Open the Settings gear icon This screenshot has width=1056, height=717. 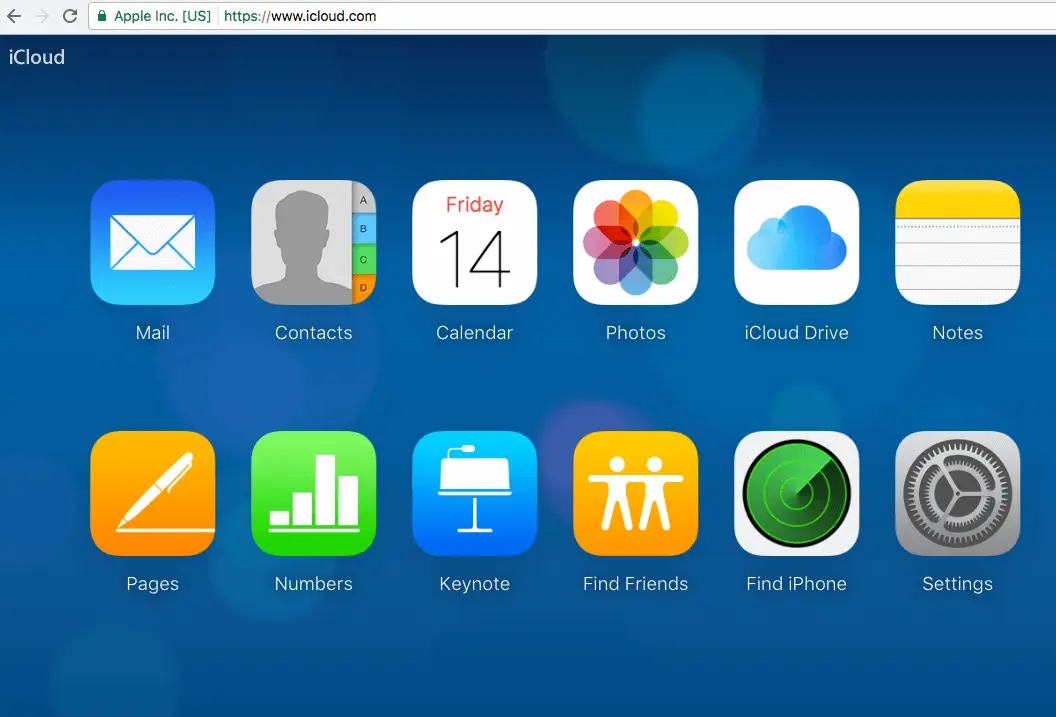[958, 493]
